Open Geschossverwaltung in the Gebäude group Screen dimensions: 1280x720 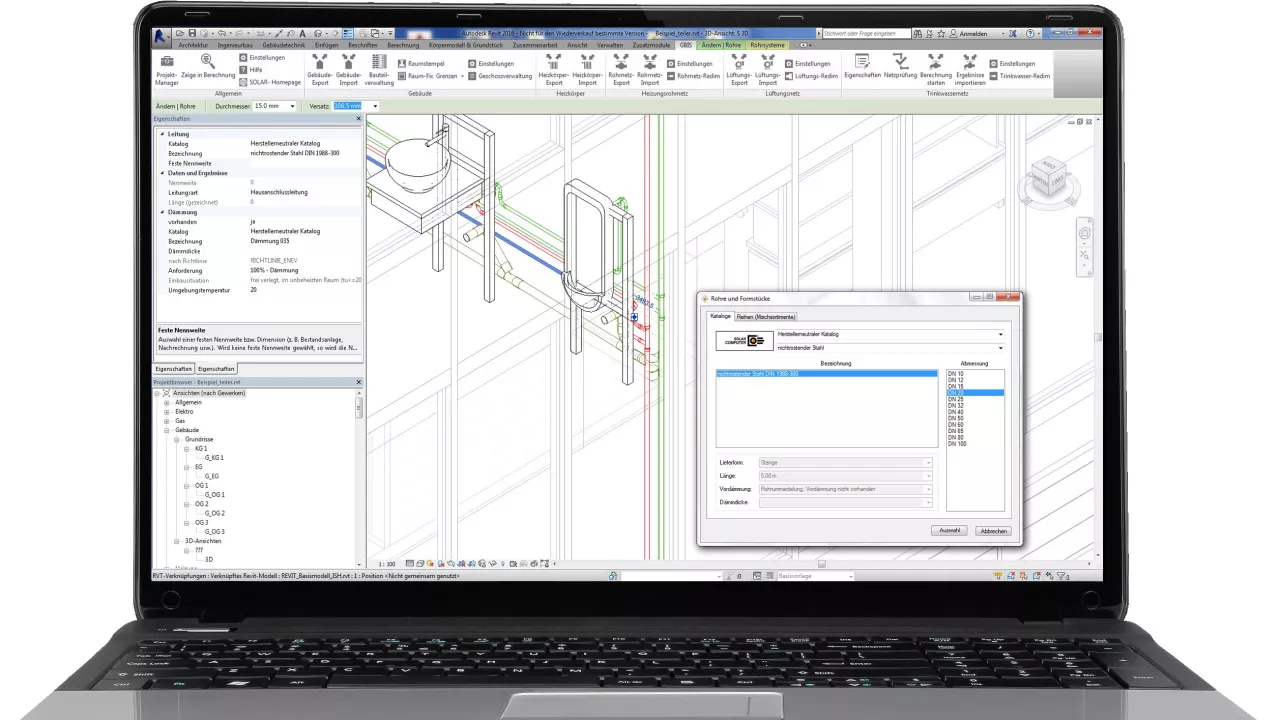(x=499, y=76)
